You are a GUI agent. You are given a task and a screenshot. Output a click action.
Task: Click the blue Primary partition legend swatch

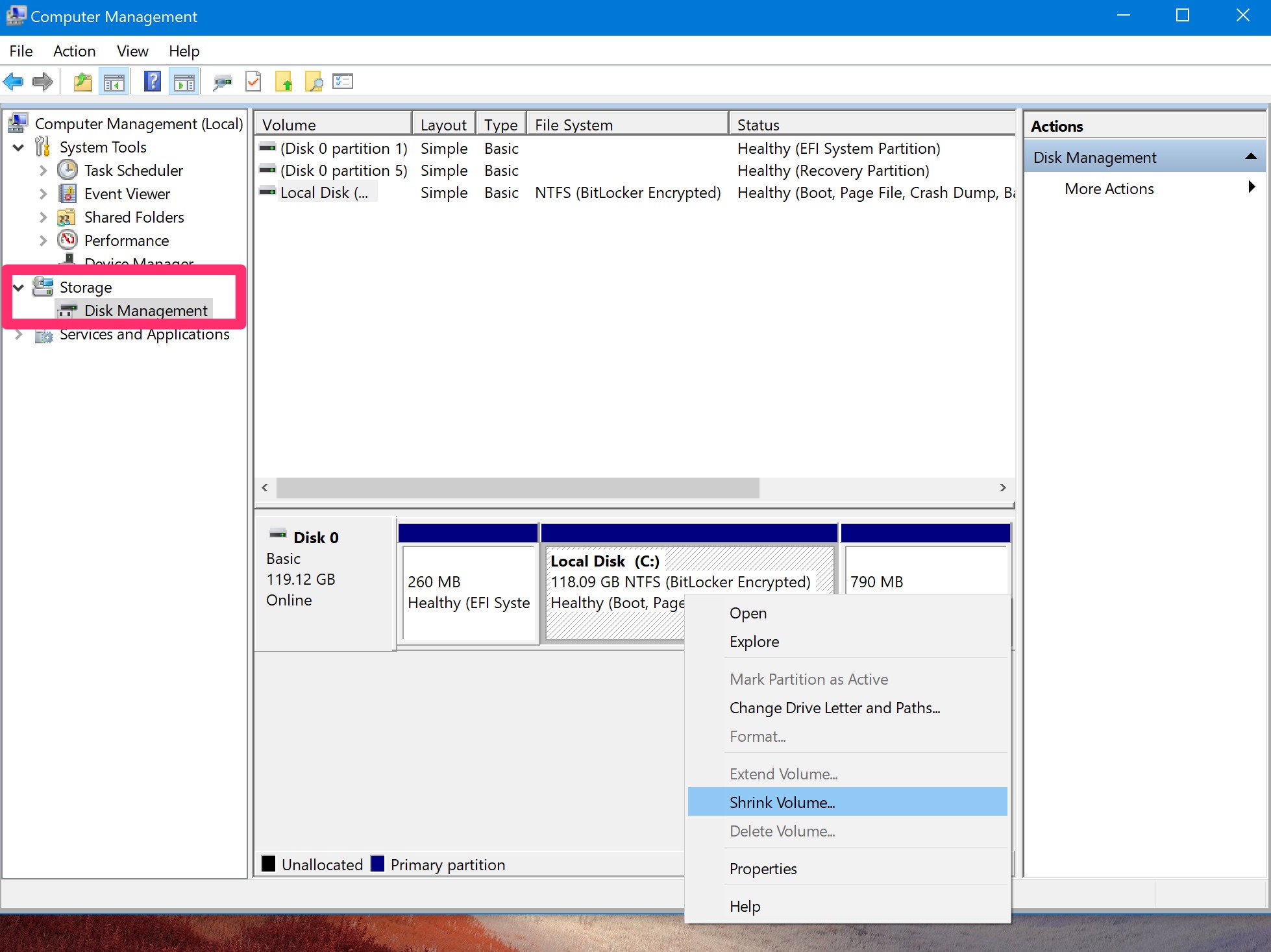click(x=377, y=864)
